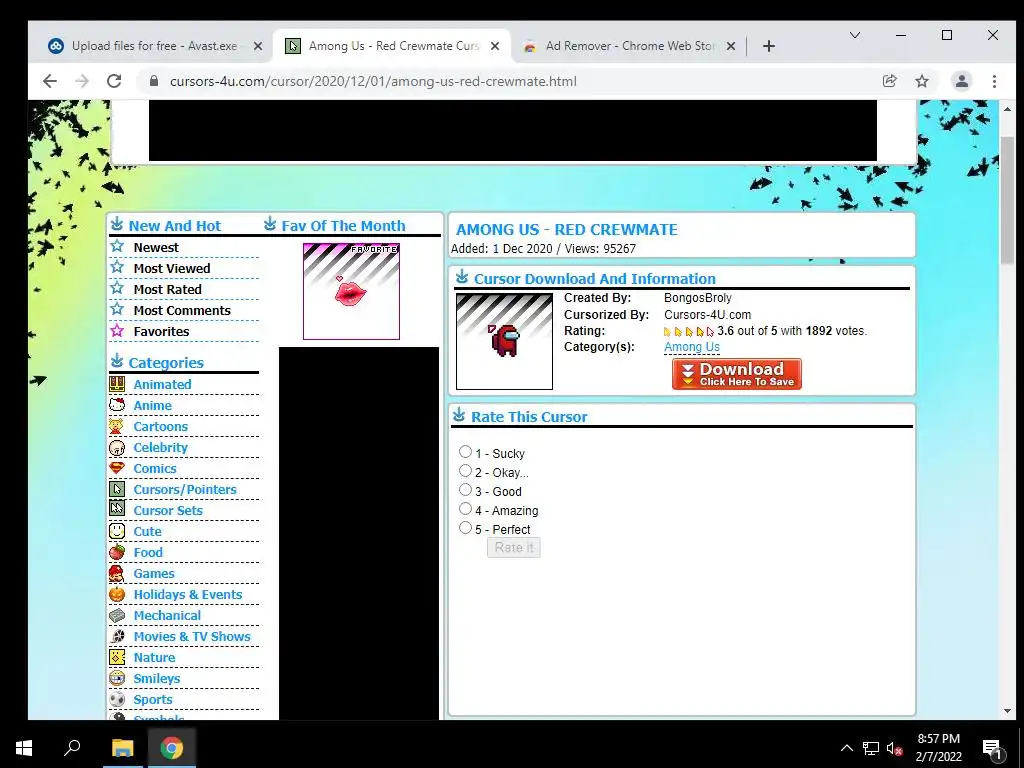This screenshot has width=1024, height=768.
Task: Click the Cartoons category icon
Action: coord(117,426)
